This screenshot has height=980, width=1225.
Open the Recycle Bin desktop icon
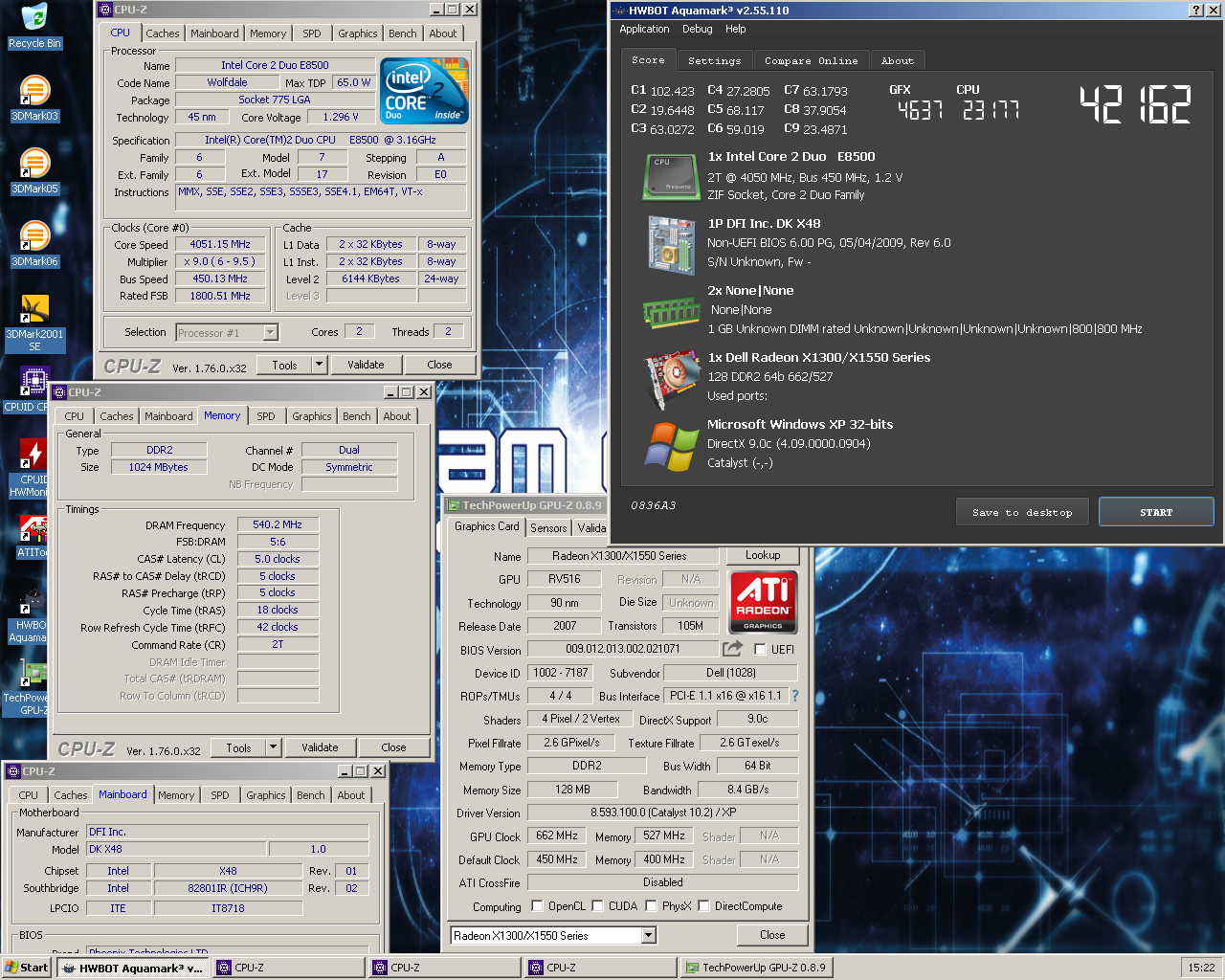pos(34,26)
